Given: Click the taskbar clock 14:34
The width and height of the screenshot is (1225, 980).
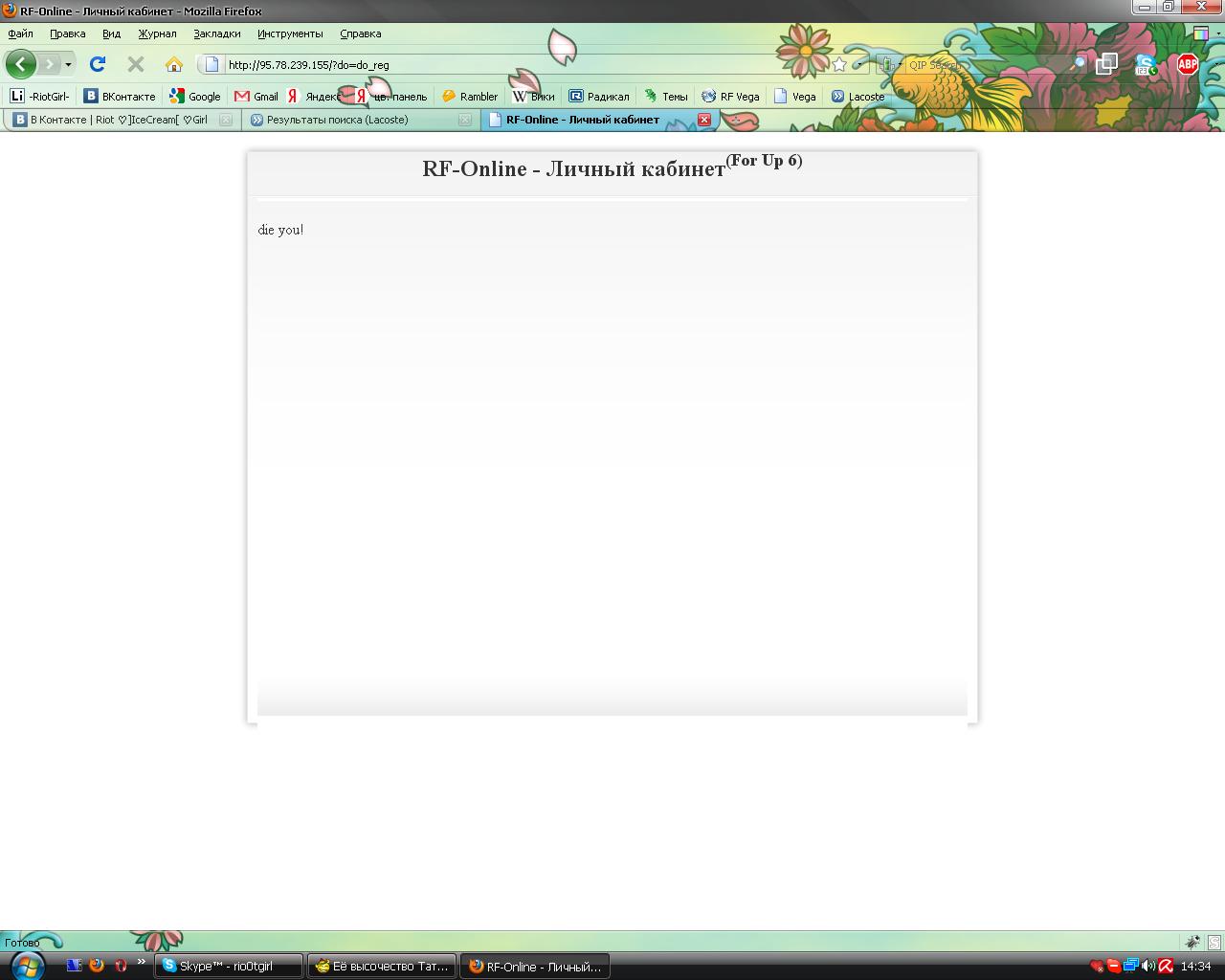Looking at the screenshot, I should click(x=1196, y=967).
